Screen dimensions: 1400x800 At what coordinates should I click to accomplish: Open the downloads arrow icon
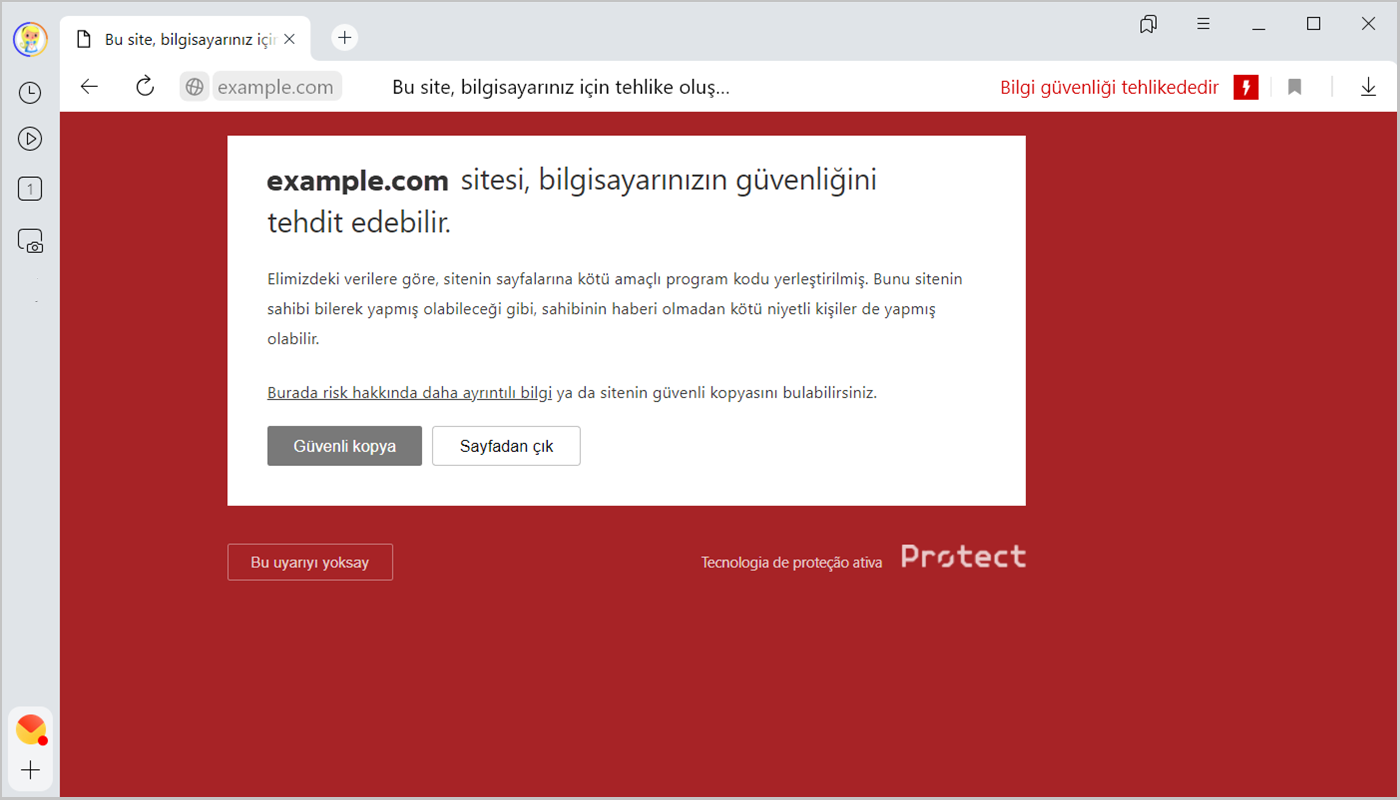tap(1368, 87)
